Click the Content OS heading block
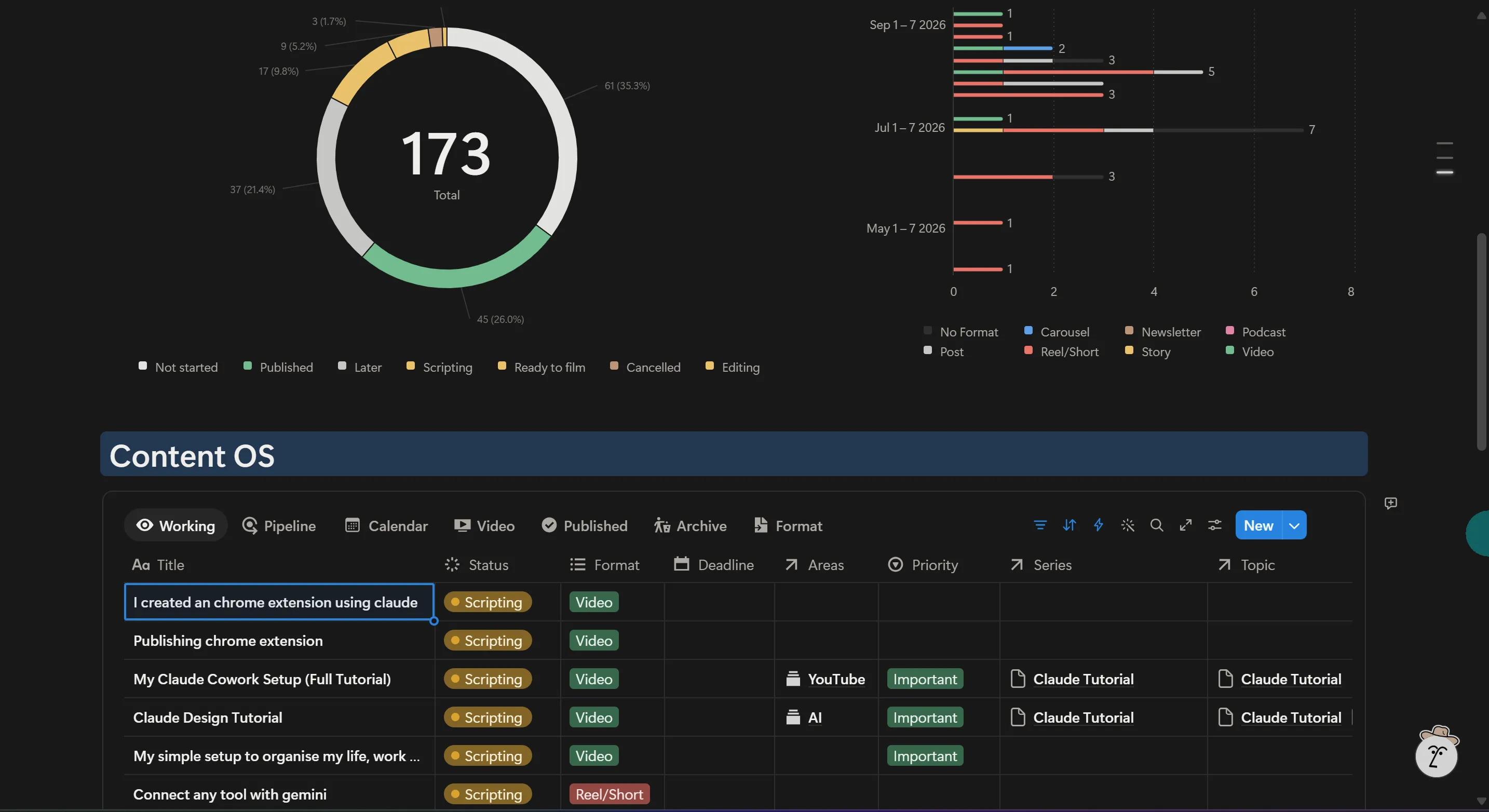This screenshot has width=1489, height=812. tap(734, 454)
